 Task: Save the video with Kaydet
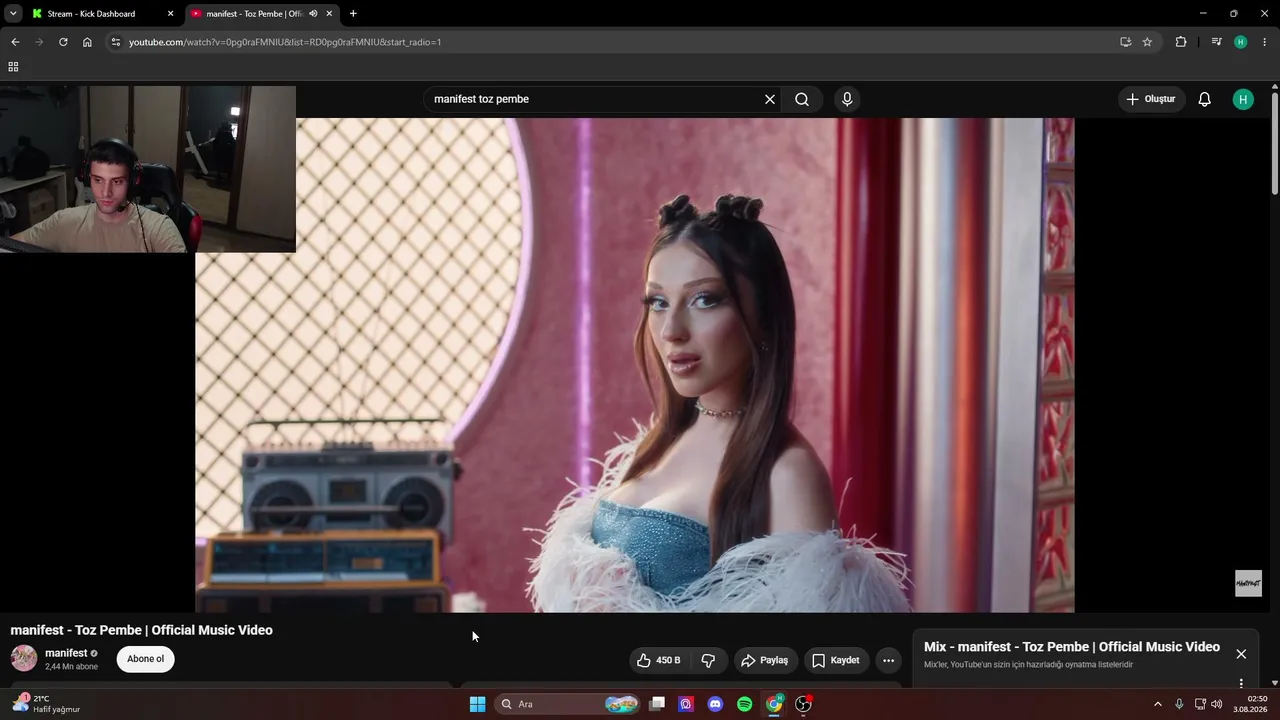coord(836,660)
